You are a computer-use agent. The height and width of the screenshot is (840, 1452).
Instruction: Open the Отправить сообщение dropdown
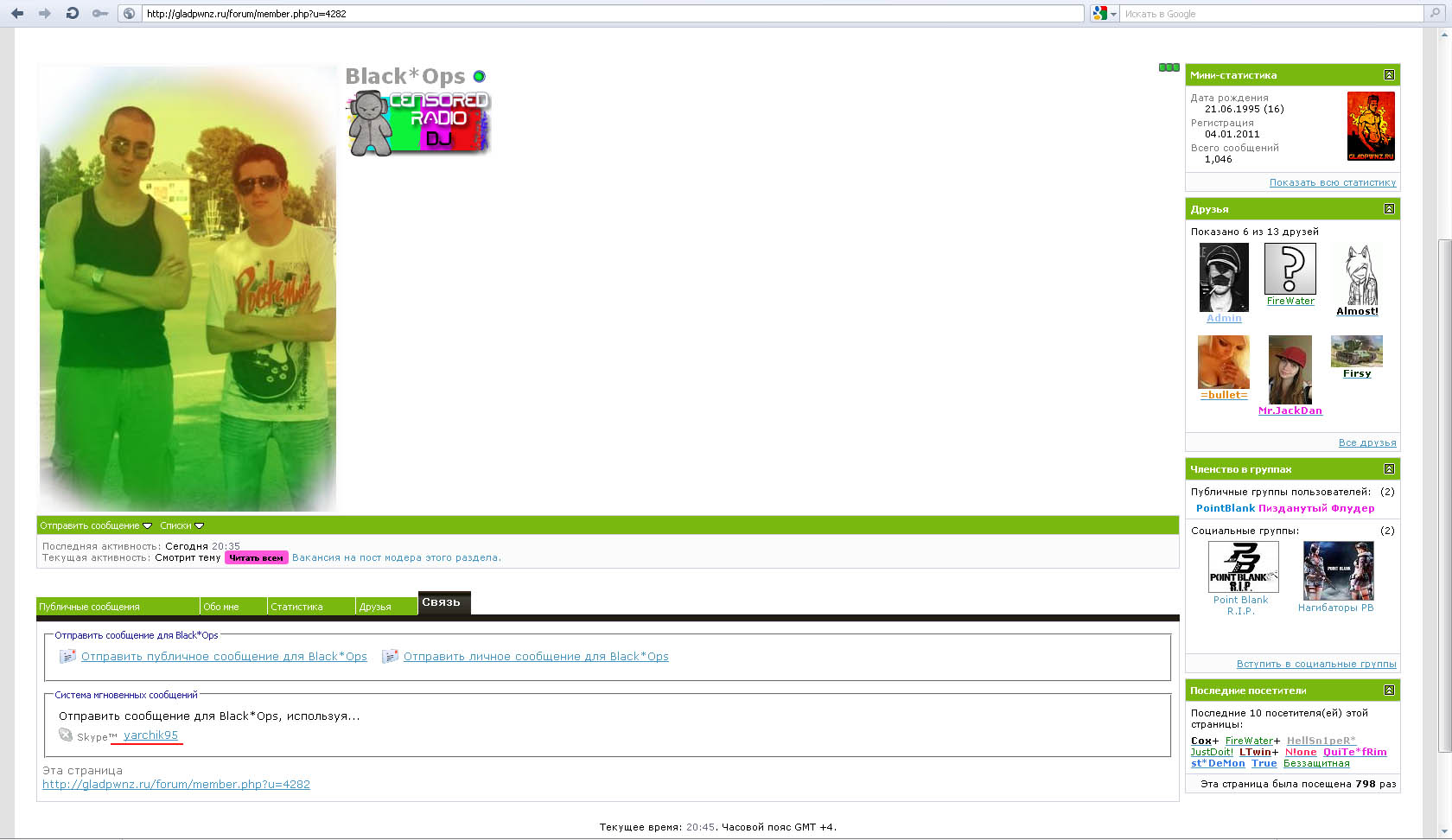pos(96,525)
